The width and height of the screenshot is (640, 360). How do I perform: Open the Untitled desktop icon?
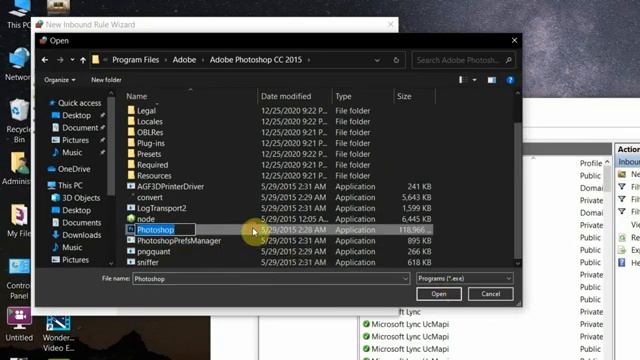[x=19, y=325]
